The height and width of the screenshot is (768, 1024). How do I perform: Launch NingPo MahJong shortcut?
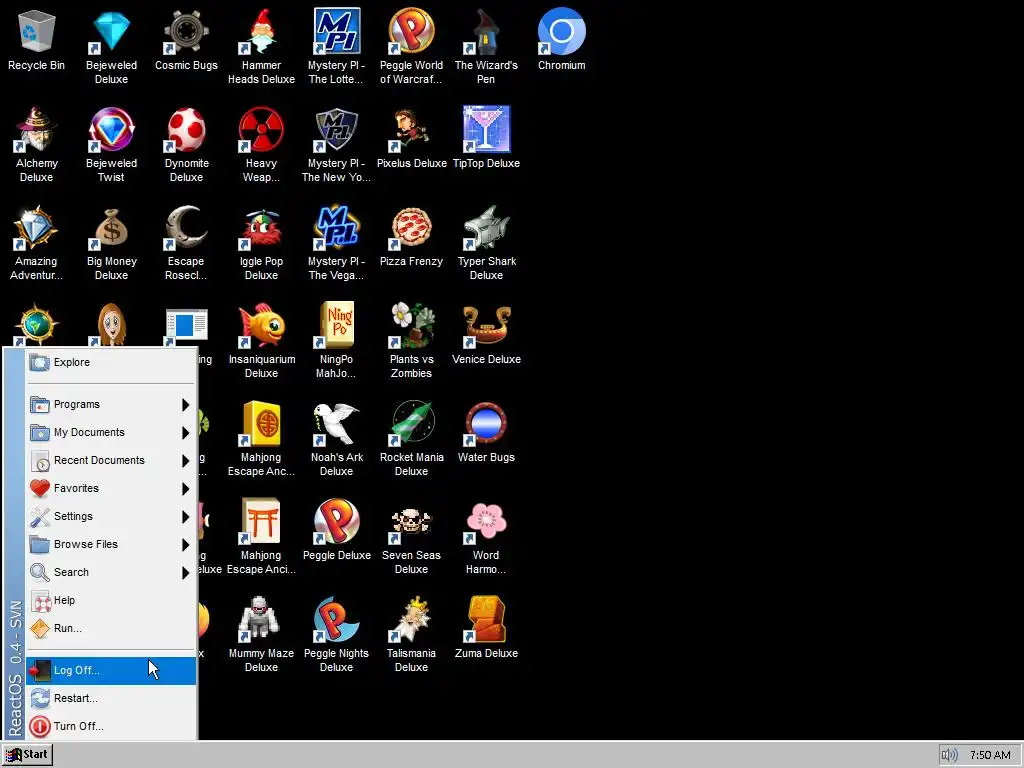pos(336,325)
